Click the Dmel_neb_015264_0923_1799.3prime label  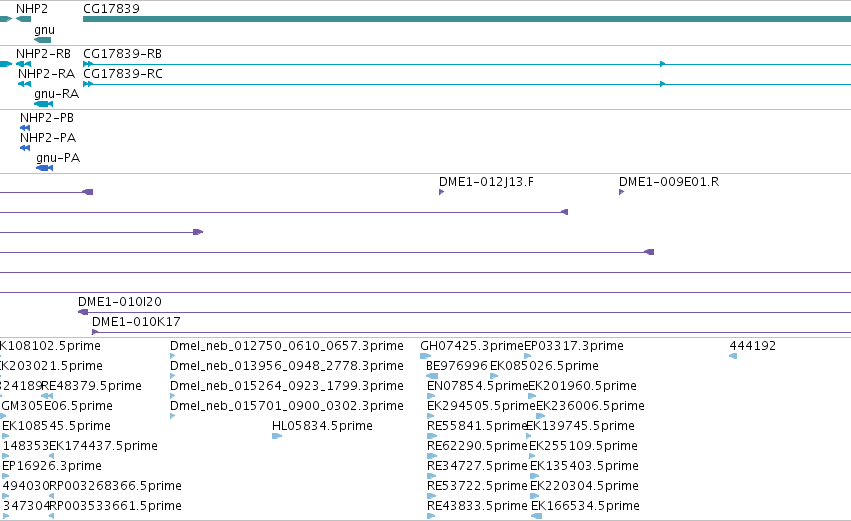287,386
